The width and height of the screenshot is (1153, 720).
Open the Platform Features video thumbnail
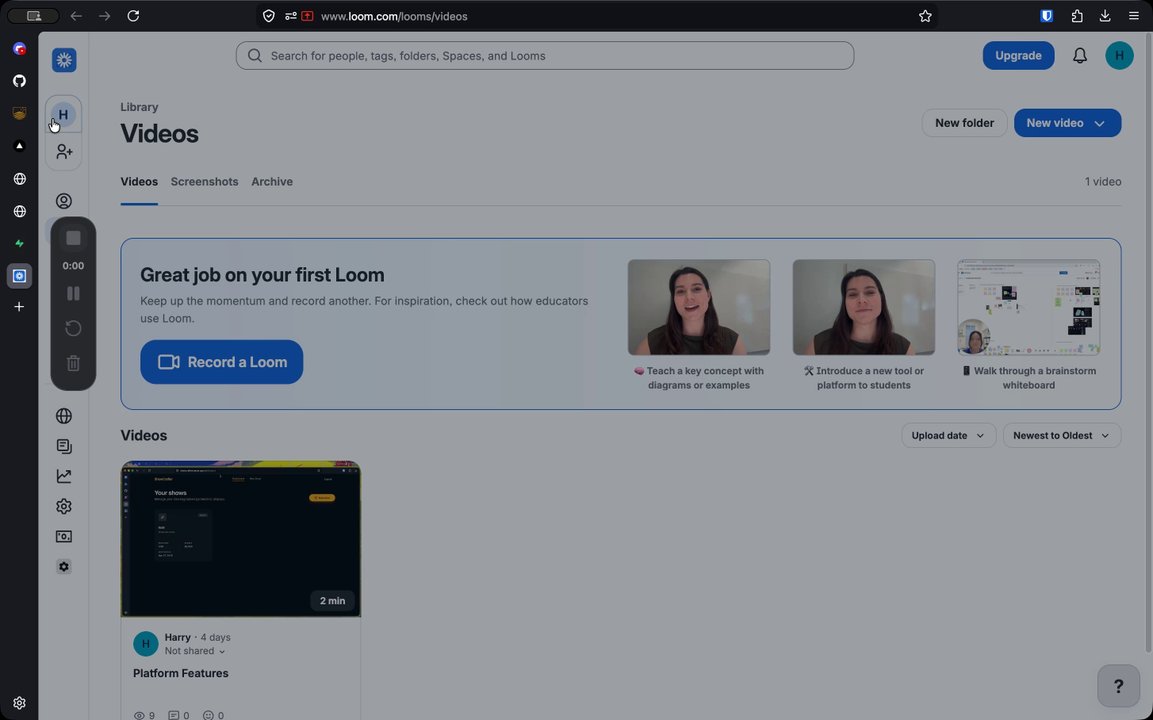(x=240, y=539)
